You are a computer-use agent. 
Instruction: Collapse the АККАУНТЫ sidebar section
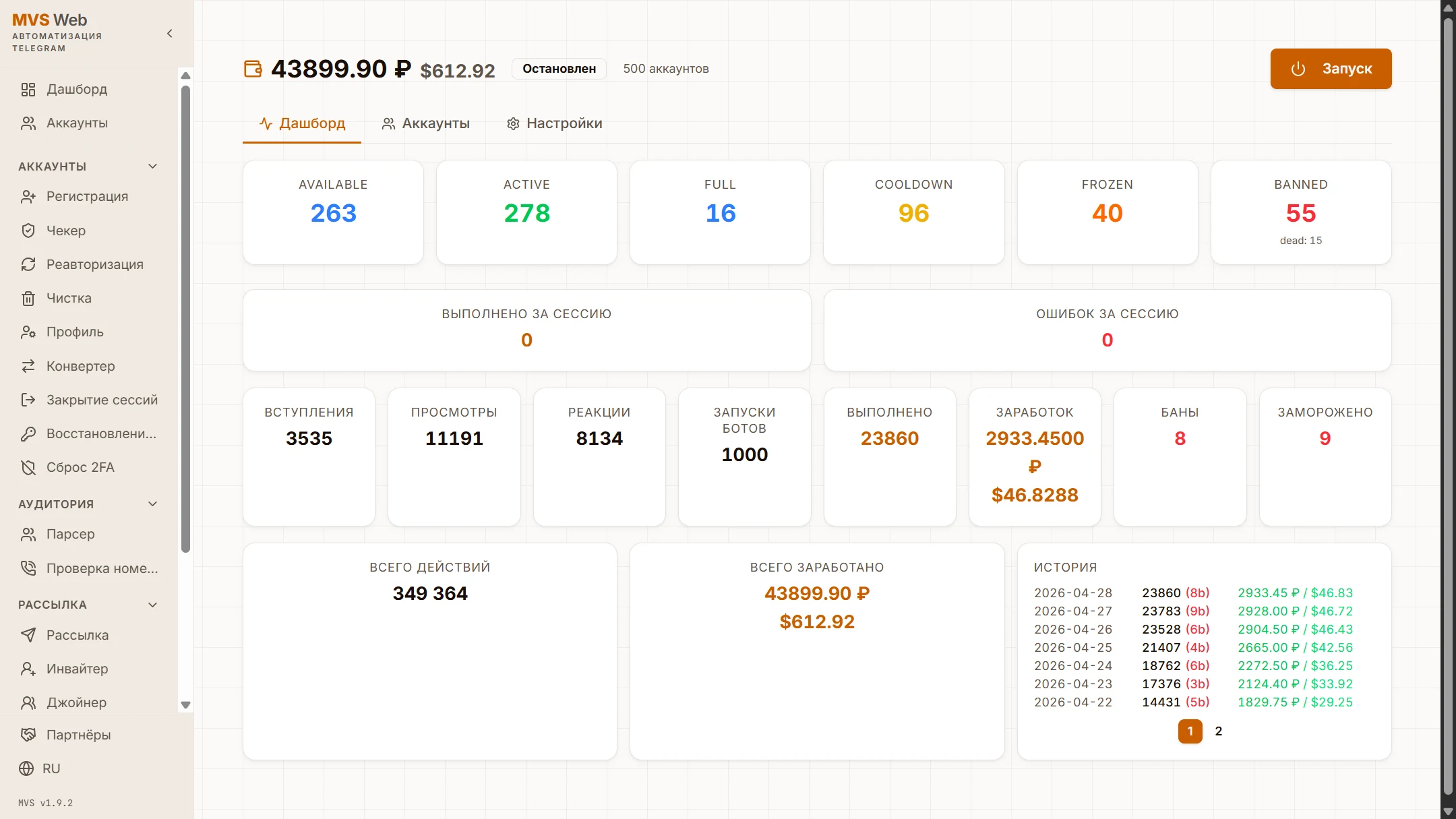click(153, 166)
